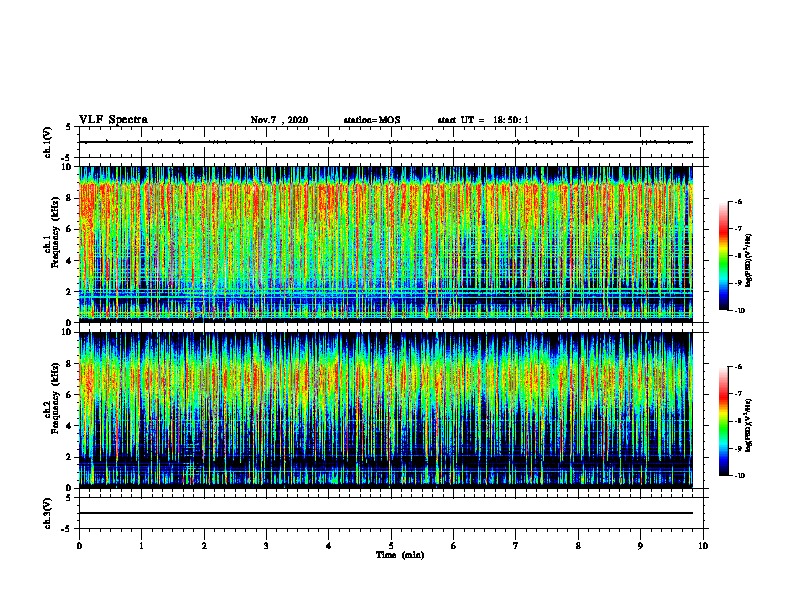792x612 pixels.
Task: Click the "ch.1(V)" axis label
Action: (47, 142)
